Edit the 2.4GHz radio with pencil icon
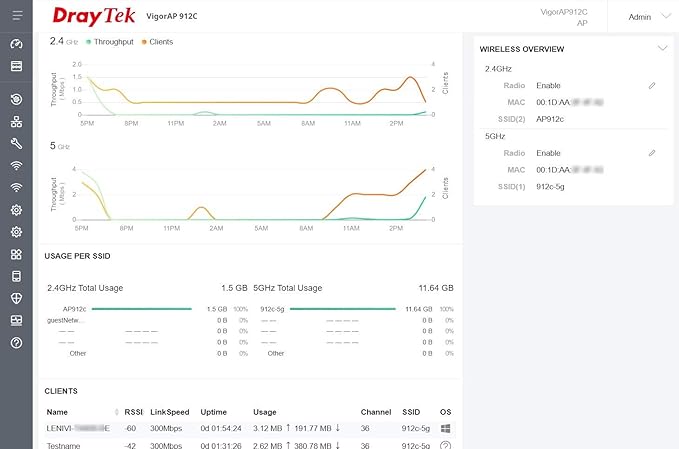This screenshot has width=679, height=449. (652, 85)
